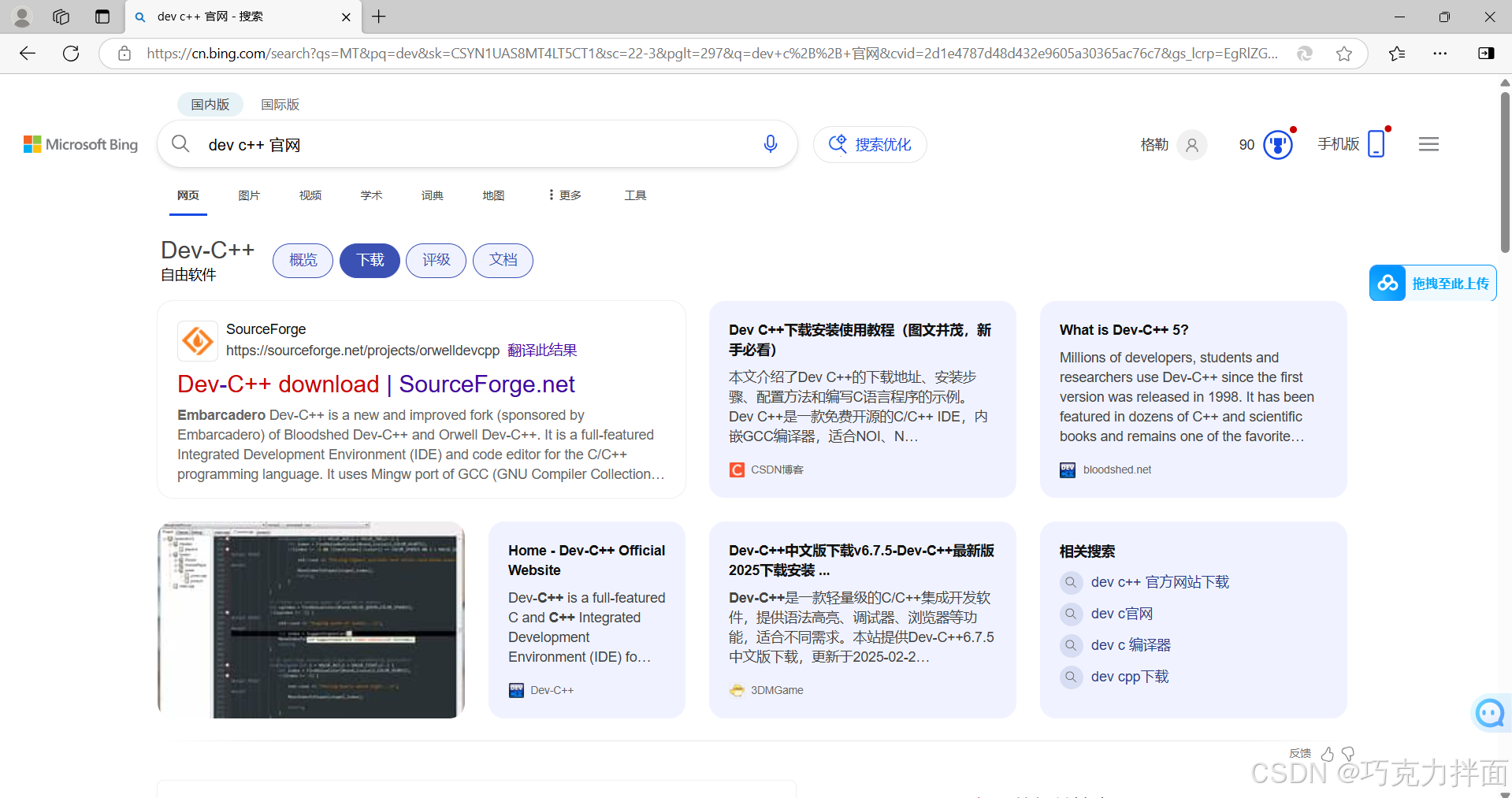Click the 90 rewards points
The height and width of the screenshot is (798, 1512).
[1246, 145]
